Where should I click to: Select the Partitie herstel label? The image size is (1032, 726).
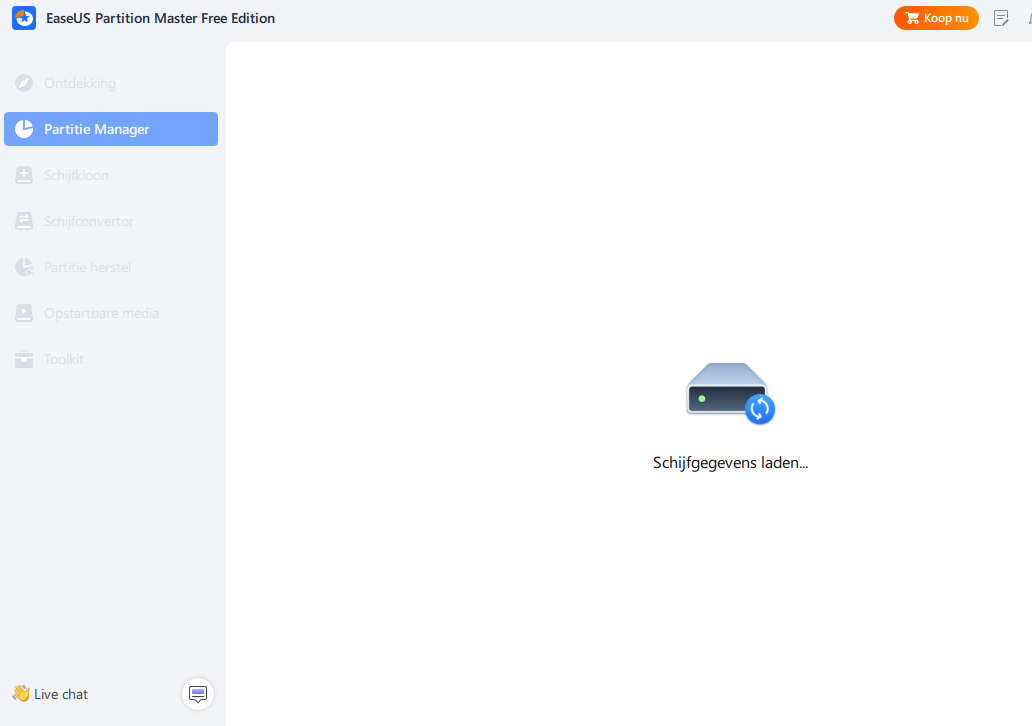(x=88, y=267)
